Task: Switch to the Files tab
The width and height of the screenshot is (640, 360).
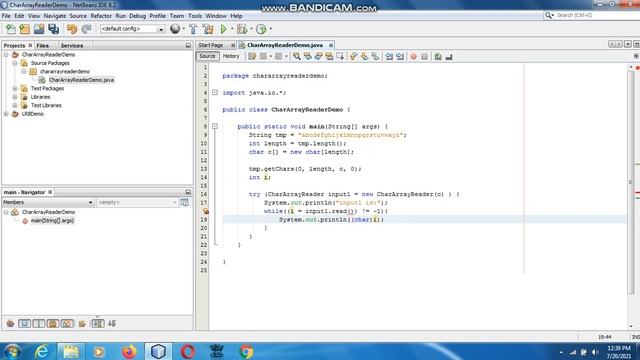Action: 42,46
